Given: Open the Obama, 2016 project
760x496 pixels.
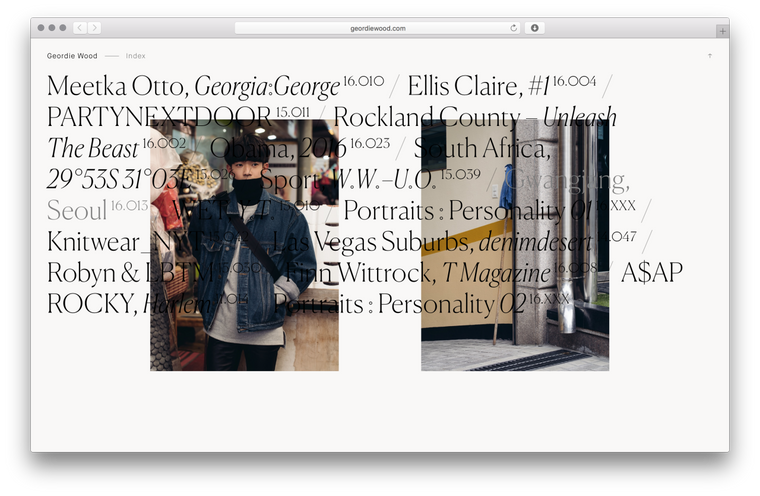Looking at the screenshot, I should tap(300, 148).
